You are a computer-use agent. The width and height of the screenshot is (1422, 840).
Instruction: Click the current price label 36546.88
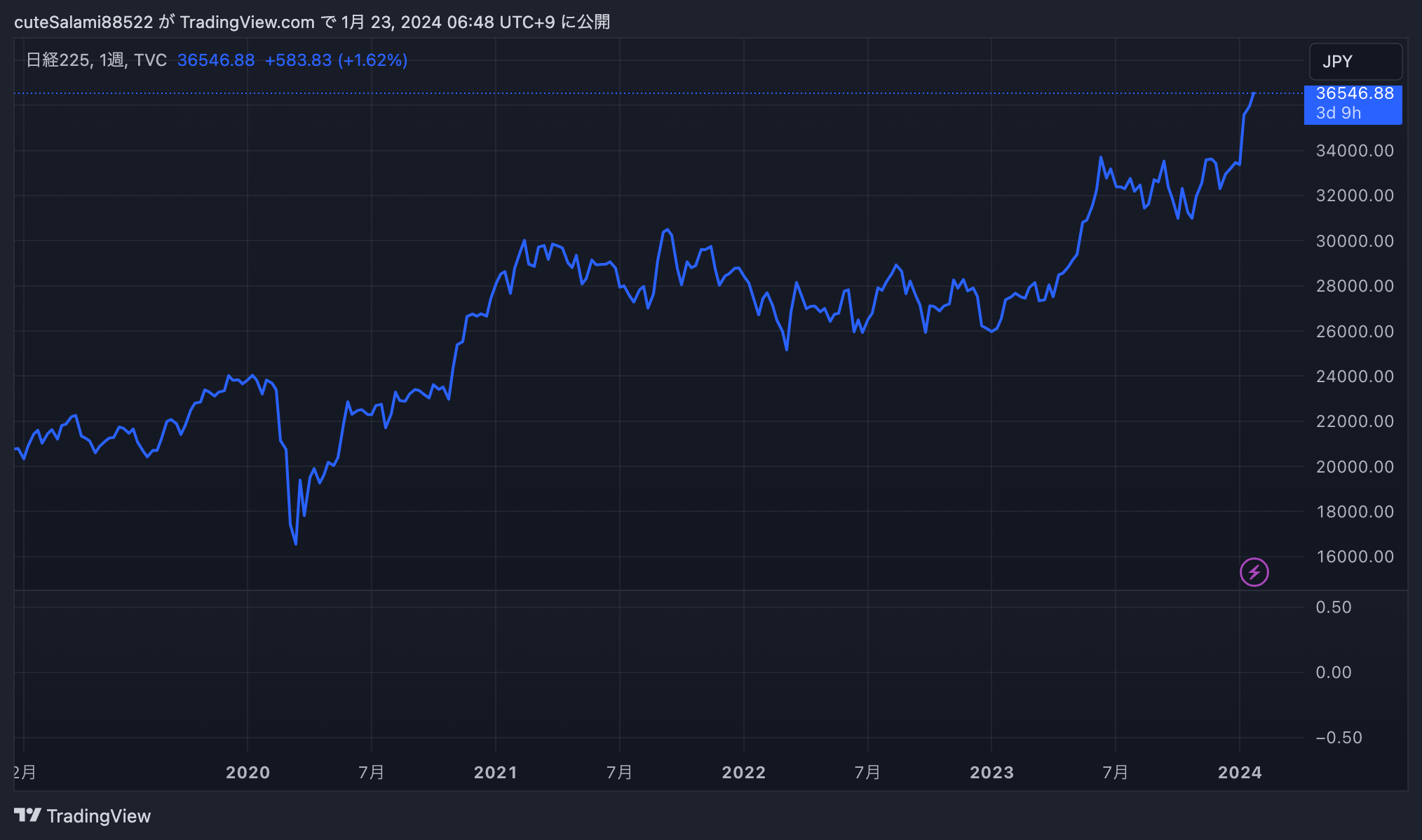click(1354, 94)
